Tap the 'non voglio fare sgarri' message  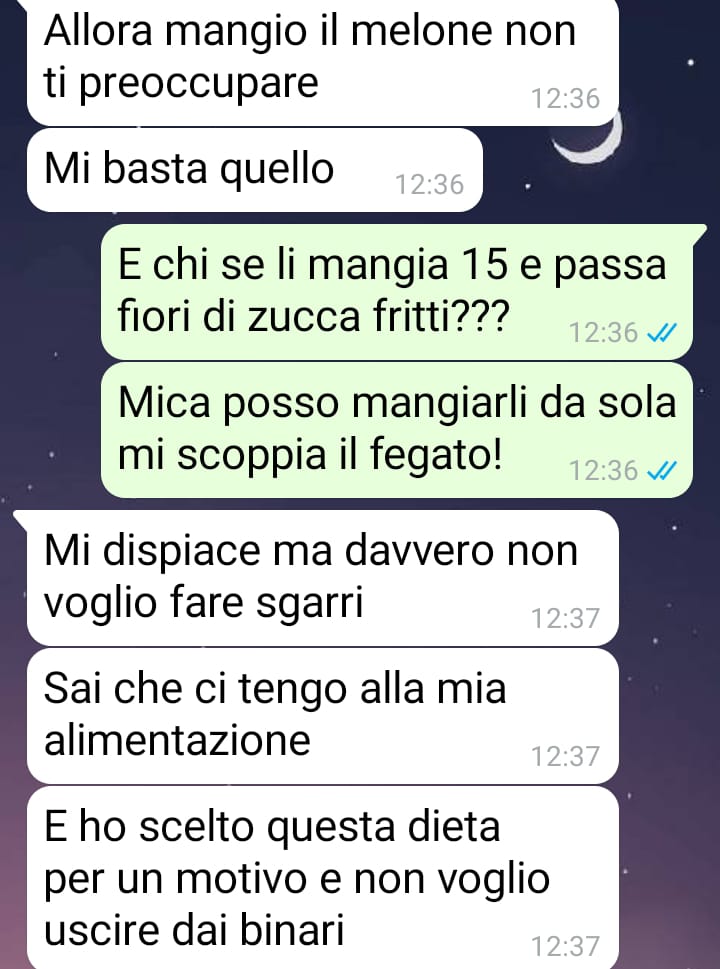(x=323, y=578)
